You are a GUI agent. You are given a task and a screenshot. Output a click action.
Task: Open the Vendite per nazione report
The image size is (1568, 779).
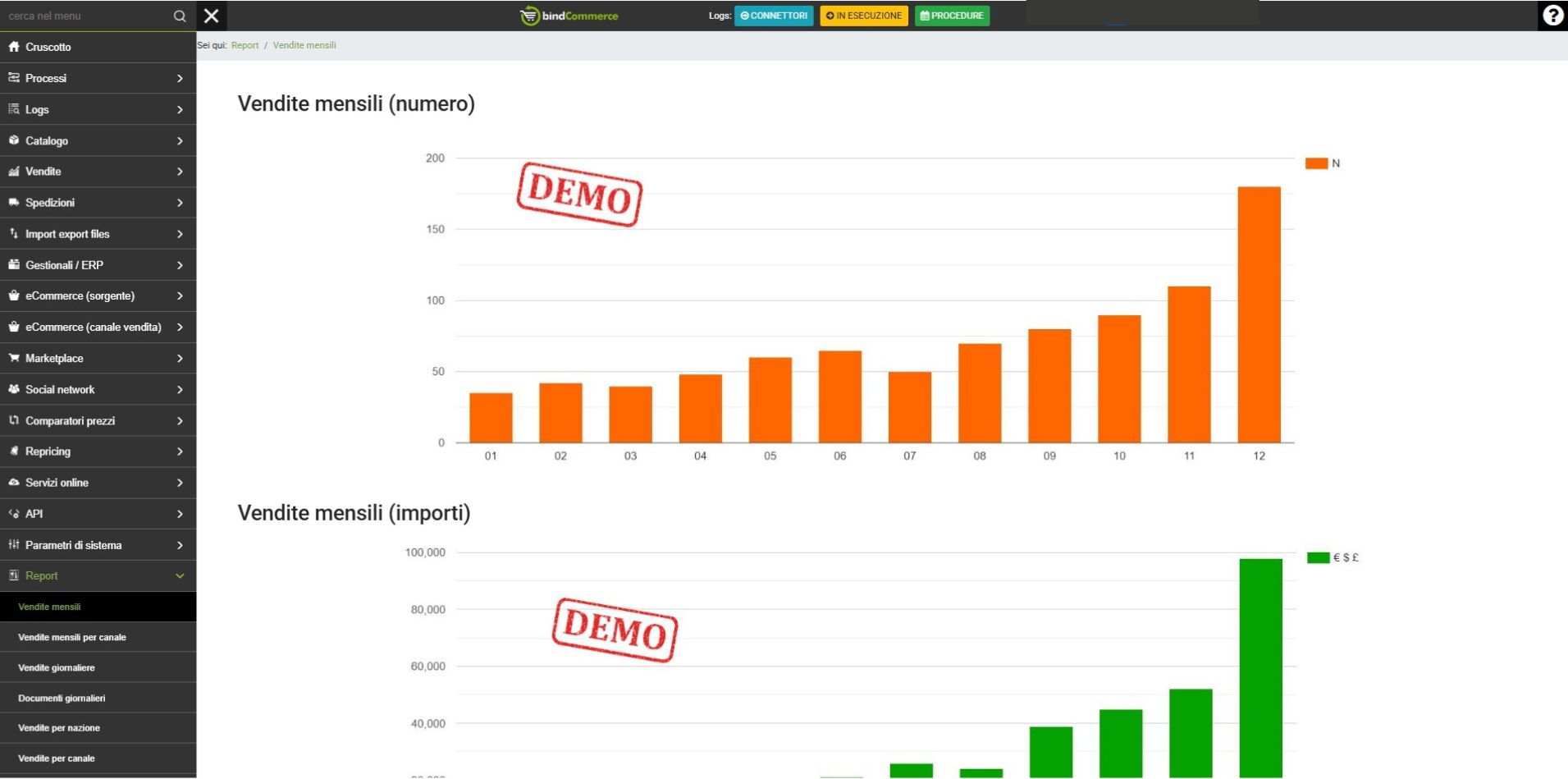coord(59,728)
